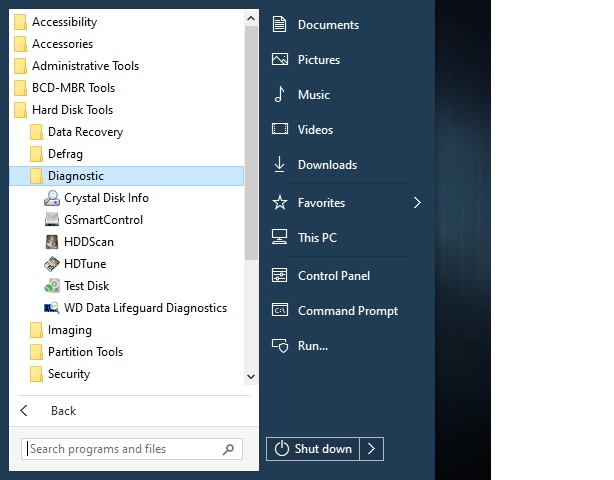Viewport: 614px width, 480px height.
Task: Click the Control Panel sliders icon
Action: (280, 276)
